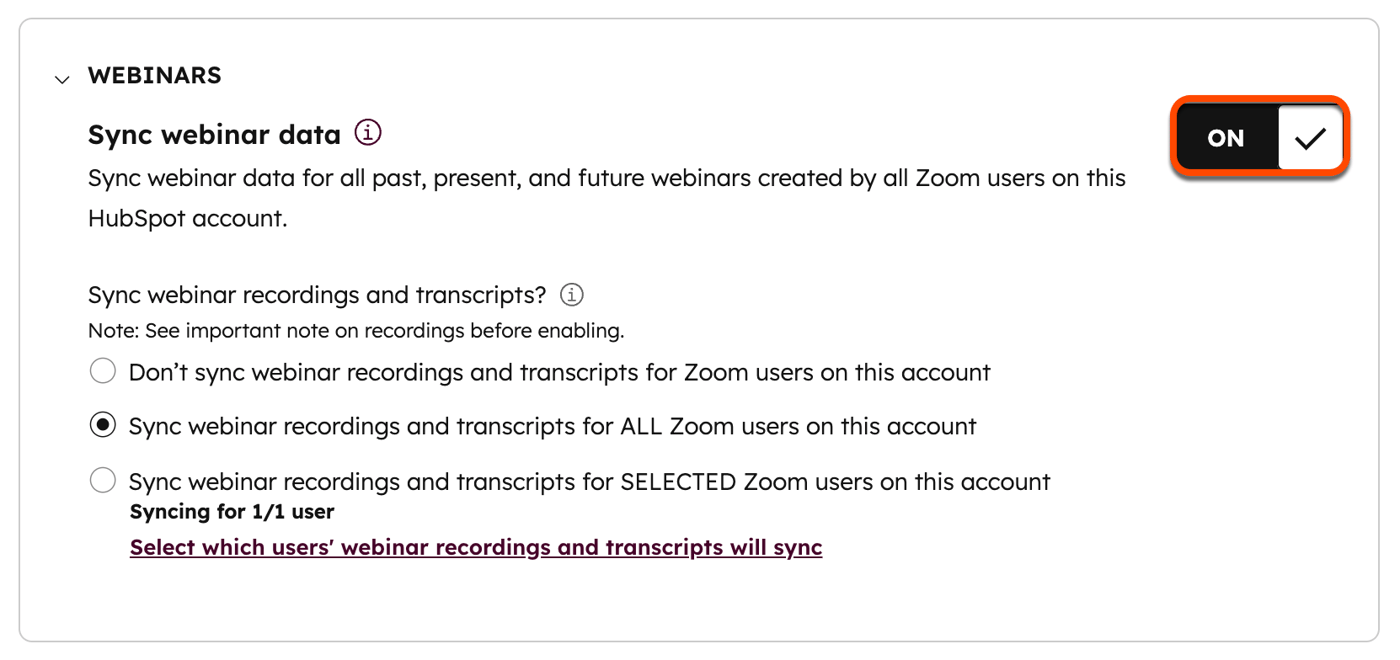Viewport: 1400px width, 660px height.
Task: Tap the info bubble for recordings and transcripts
Action: pos(570,294)
